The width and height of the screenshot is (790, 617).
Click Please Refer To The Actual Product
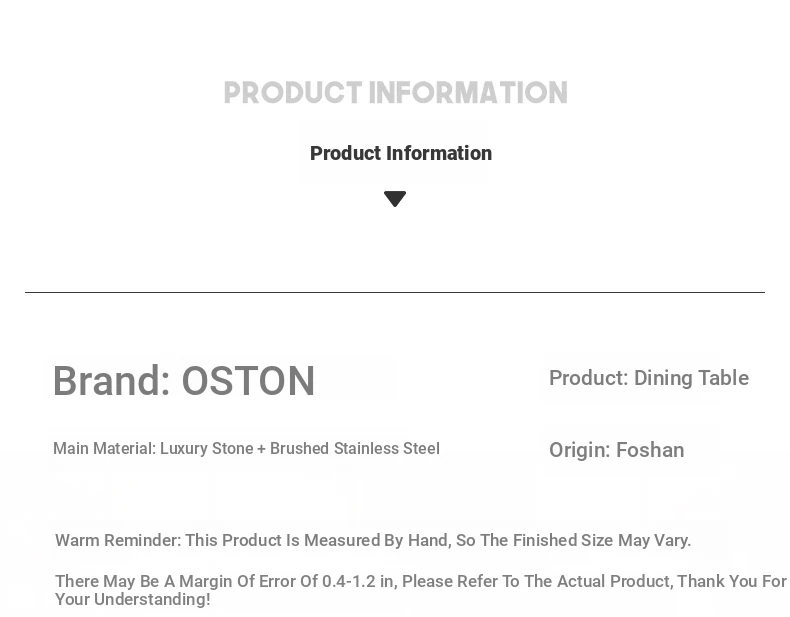tap(535, 581)
